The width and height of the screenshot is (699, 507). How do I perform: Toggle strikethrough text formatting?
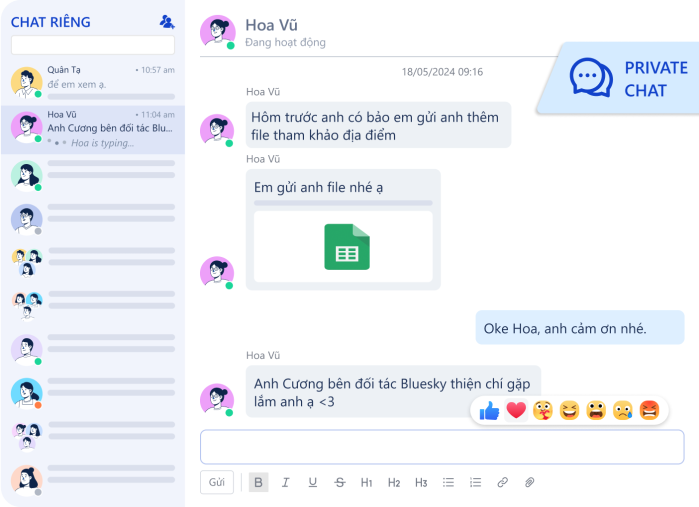click(340, 482)
